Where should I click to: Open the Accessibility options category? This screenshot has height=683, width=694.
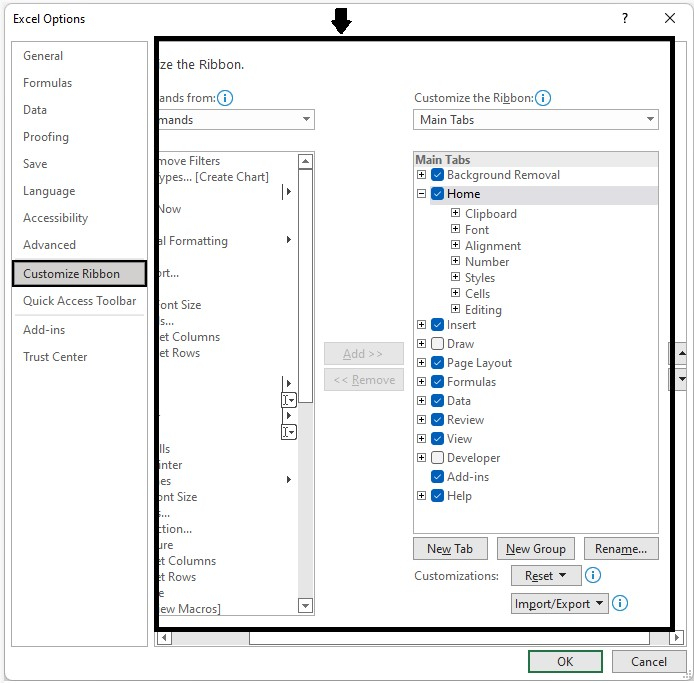pyautogui.click(x=55, y=218)
